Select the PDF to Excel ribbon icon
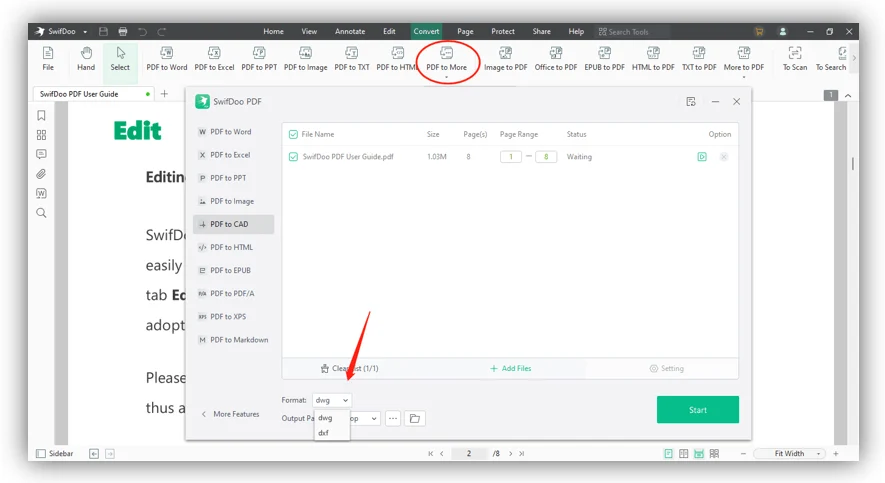 click(x=214, y=59)
